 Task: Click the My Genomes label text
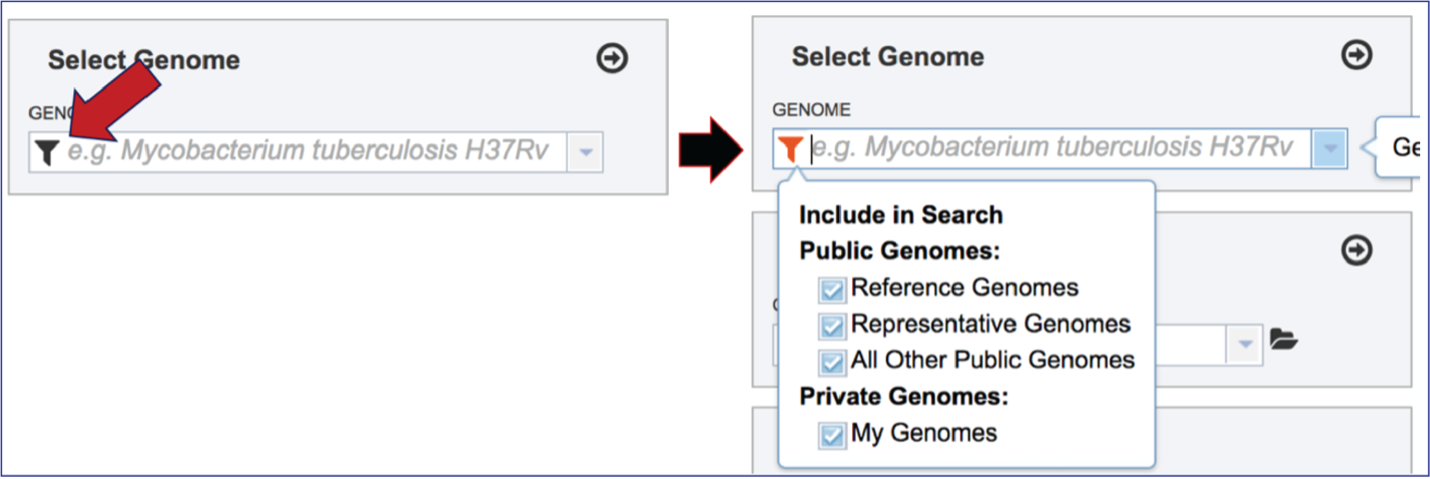pos(924,434)
